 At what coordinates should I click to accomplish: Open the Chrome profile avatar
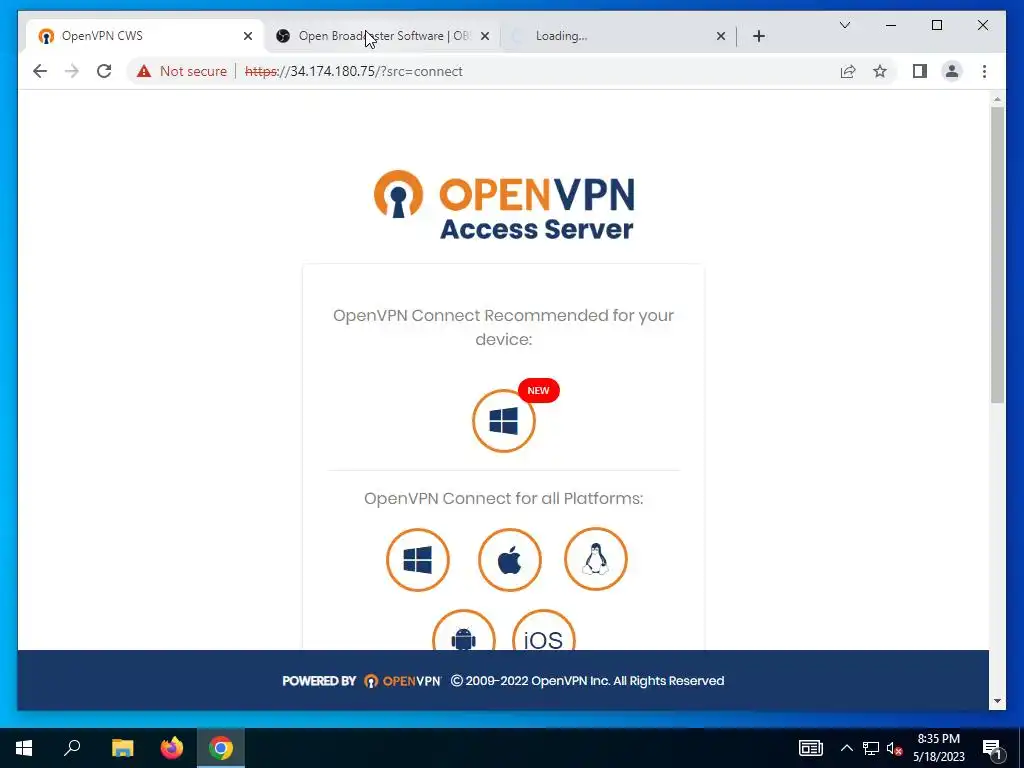952,71
